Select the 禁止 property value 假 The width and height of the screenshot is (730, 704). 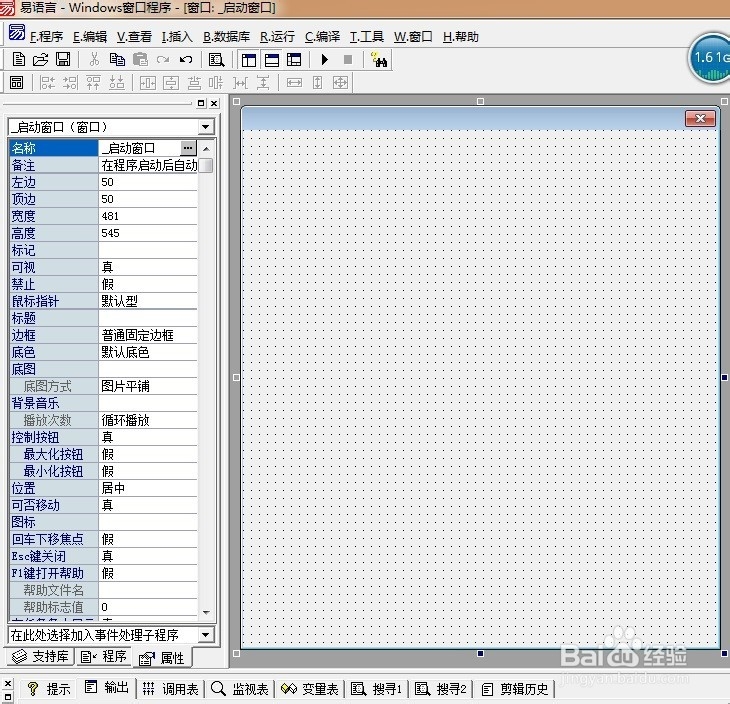click(148, 284)
